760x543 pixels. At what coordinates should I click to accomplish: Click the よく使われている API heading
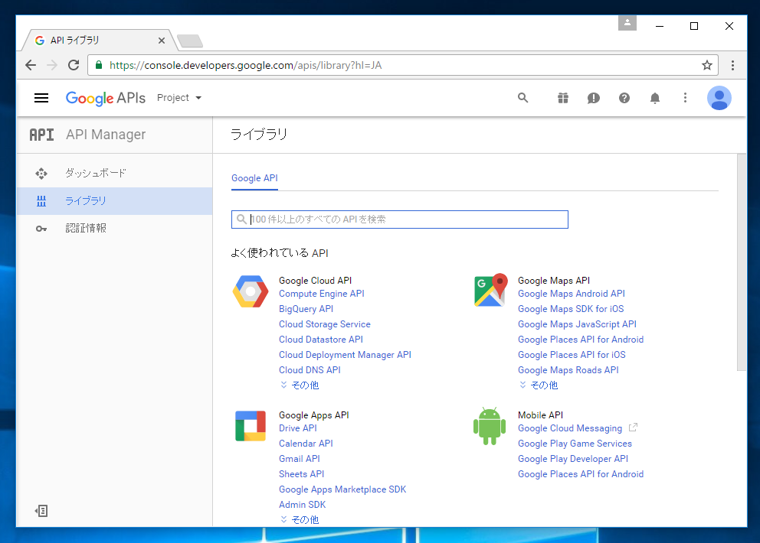click(x=280, y=253)
